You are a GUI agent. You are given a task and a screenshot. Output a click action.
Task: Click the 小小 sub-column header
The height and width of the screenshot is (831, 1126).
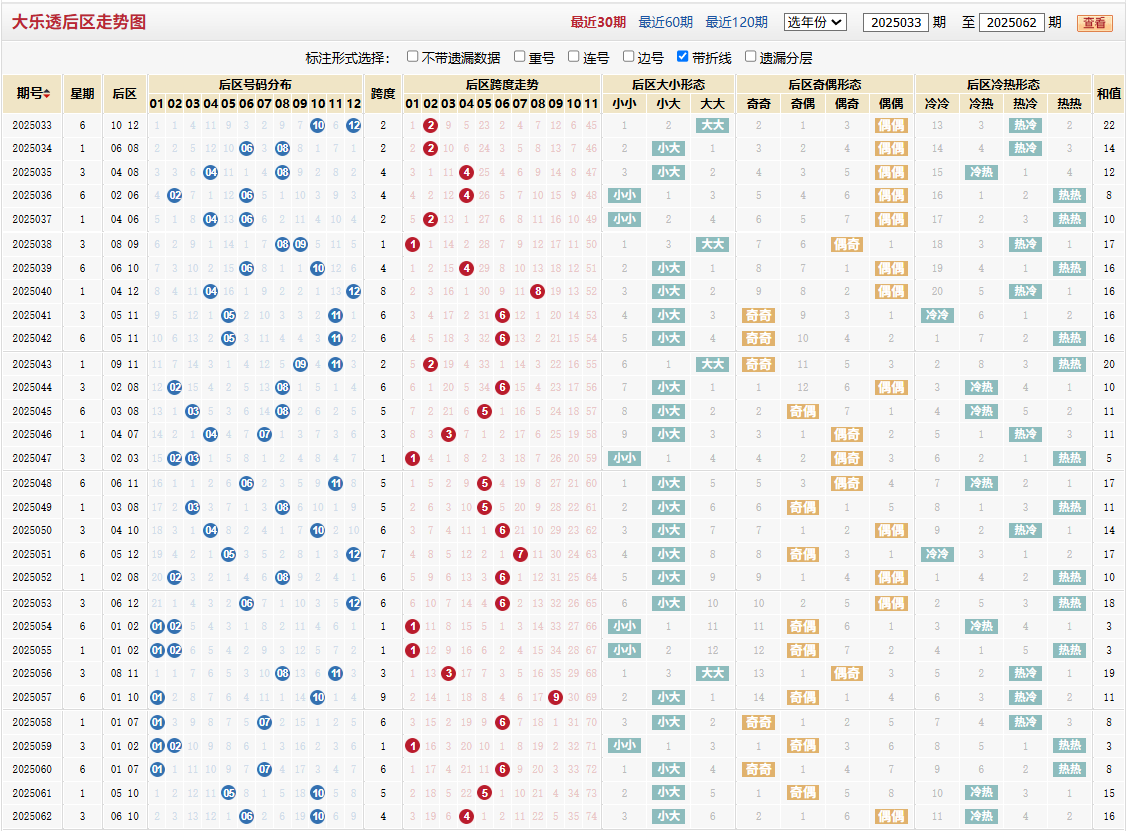(624, 103)
